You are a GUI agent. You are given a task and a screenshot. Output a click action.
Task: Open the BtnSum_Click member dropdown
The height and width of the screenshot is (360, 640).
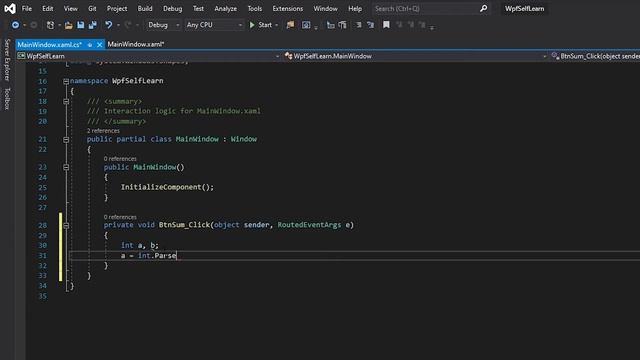coord(595,56)
